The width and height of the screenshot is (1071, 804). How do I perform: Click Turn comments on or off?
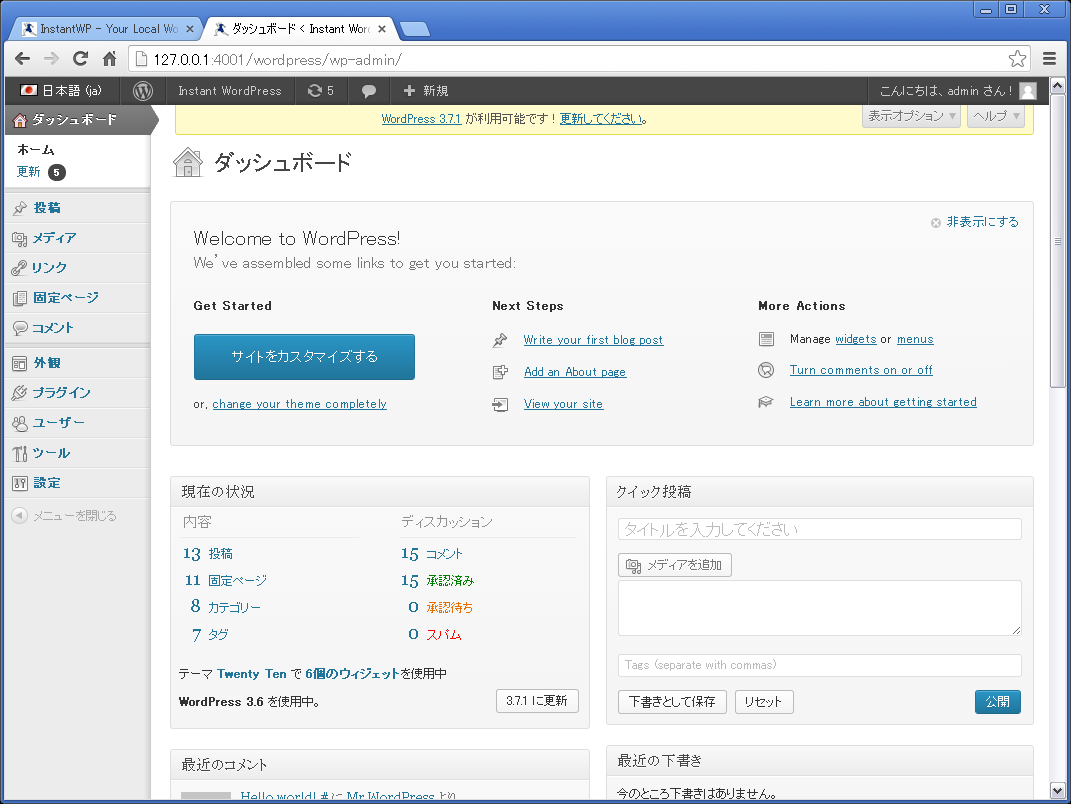tap(861, 370)
